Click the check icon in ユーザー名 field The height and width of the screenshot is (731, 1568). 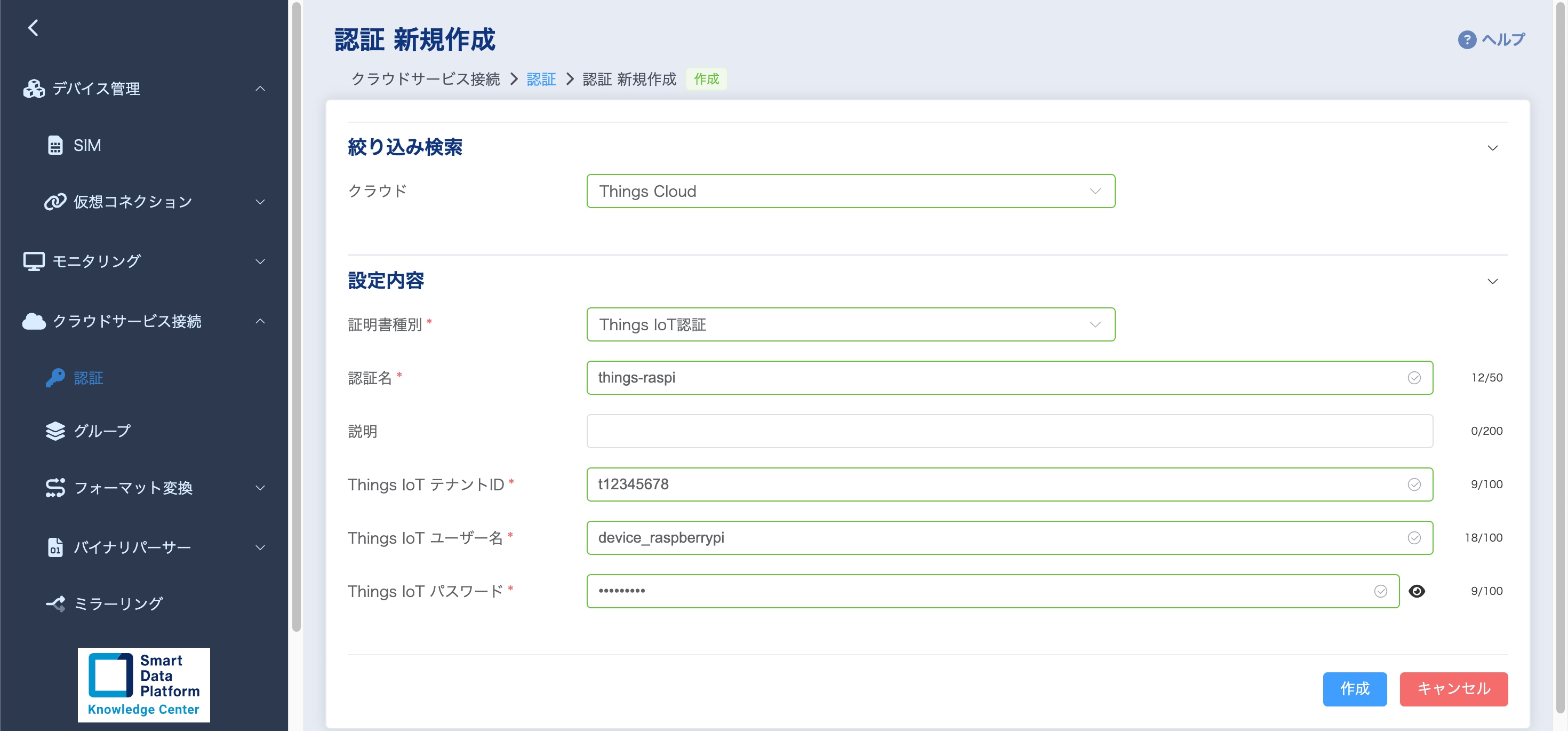point(1414,538)
